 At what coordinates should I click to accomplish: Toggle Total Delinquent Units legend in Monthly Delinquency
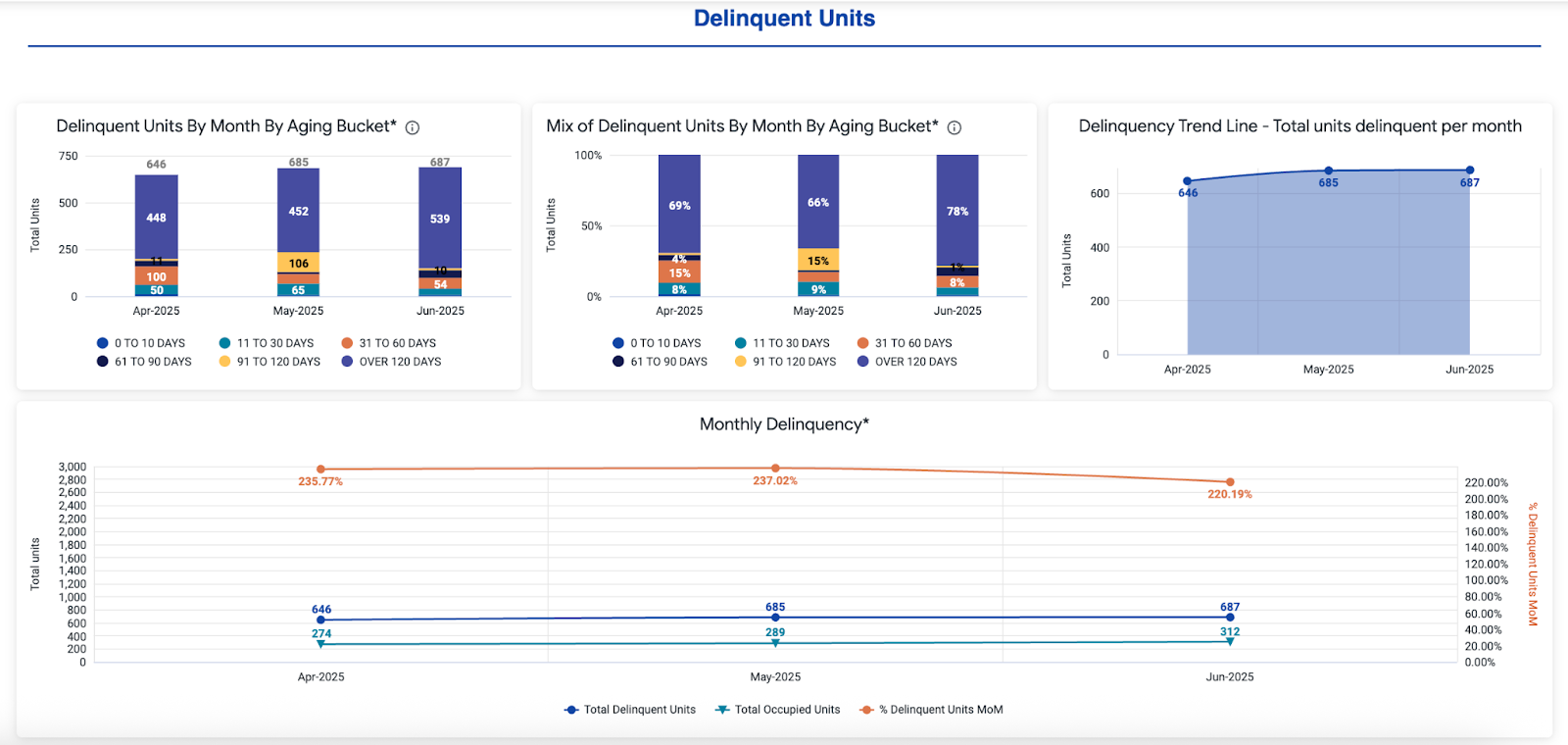point(630,710)
